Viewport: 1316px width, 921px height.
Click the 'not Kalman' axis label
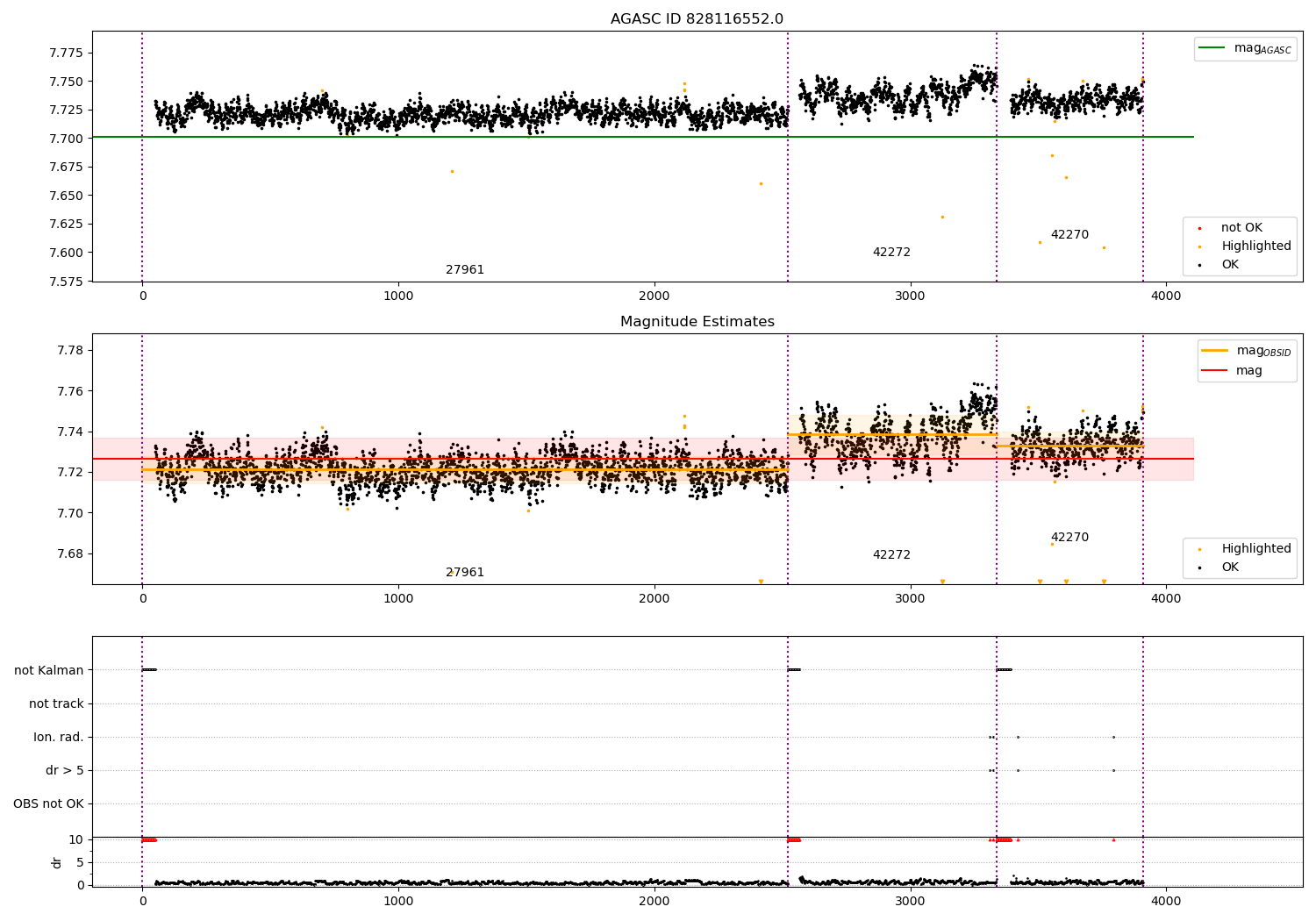(49, 670)
